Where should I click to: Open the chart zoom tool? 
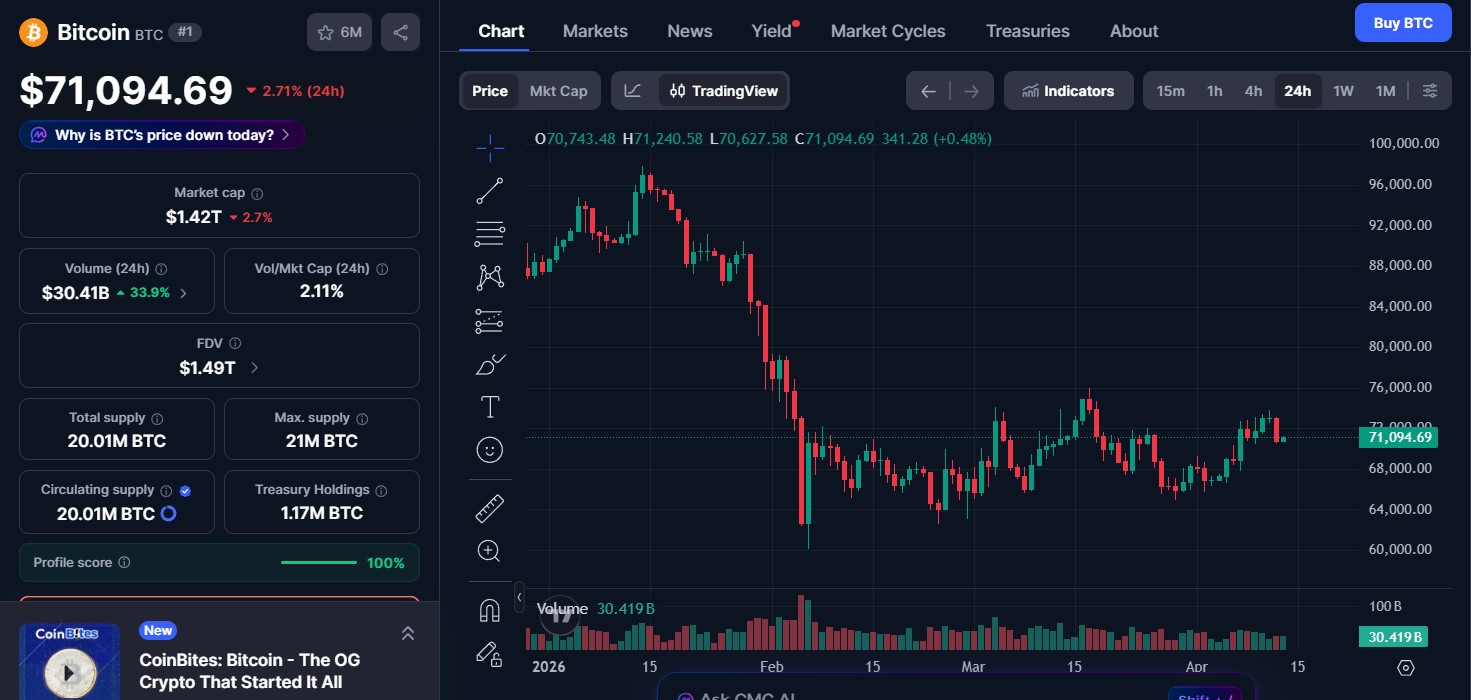coord(490,550)
